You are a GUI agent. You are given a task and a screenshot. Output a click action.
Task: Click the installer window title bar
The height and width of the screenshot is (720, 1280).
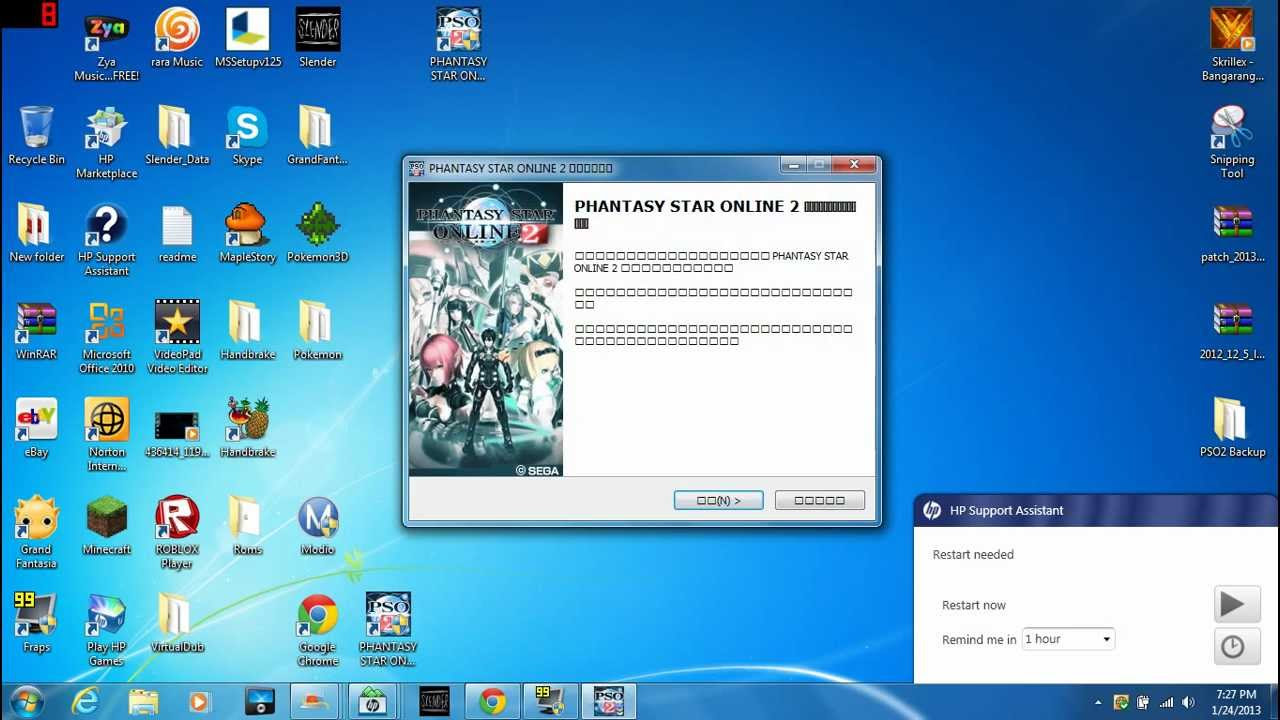click(x=595, y=168)
